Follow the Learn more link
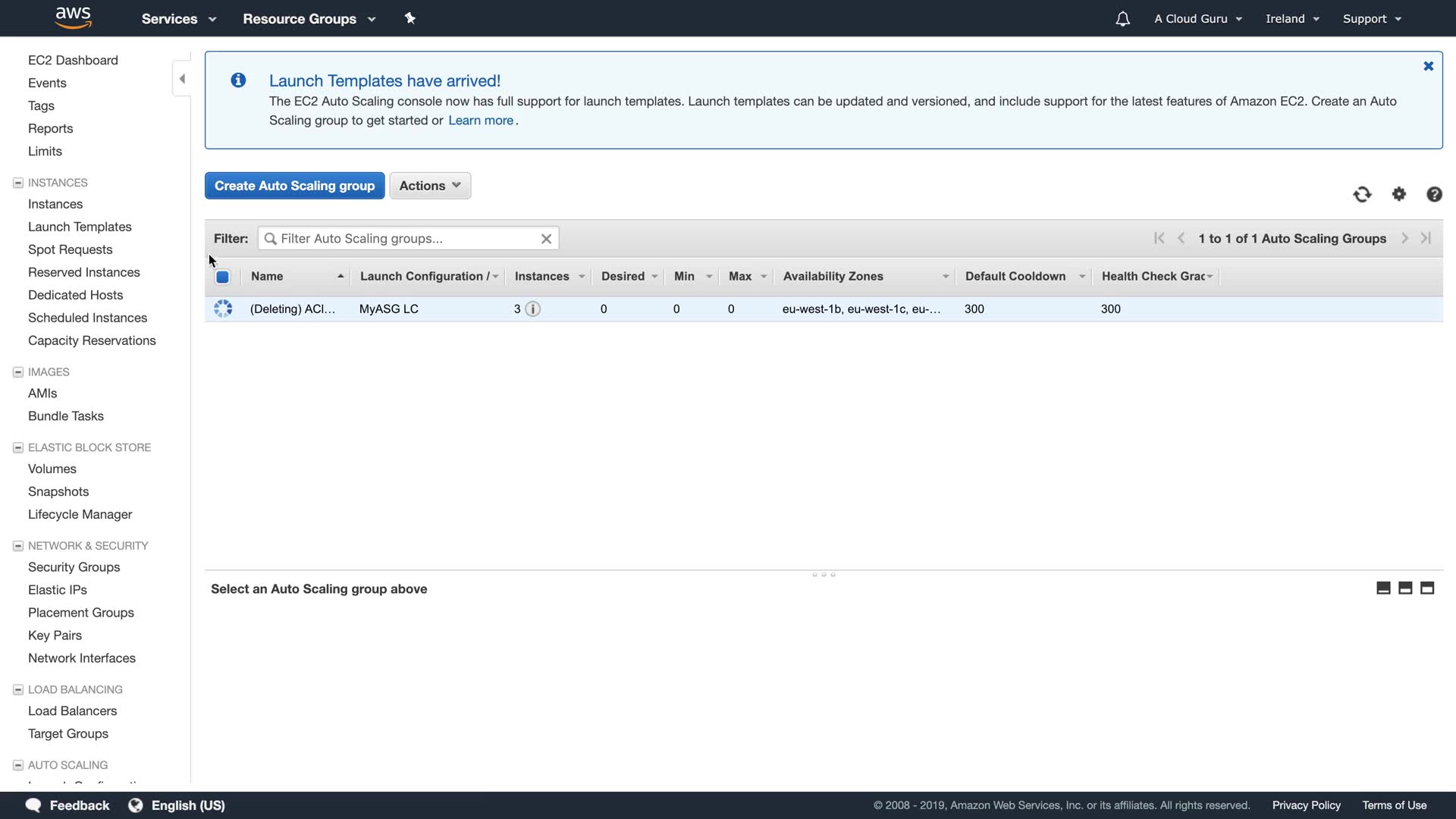Viewport: 1456px width, 819px height. (481, 121)
